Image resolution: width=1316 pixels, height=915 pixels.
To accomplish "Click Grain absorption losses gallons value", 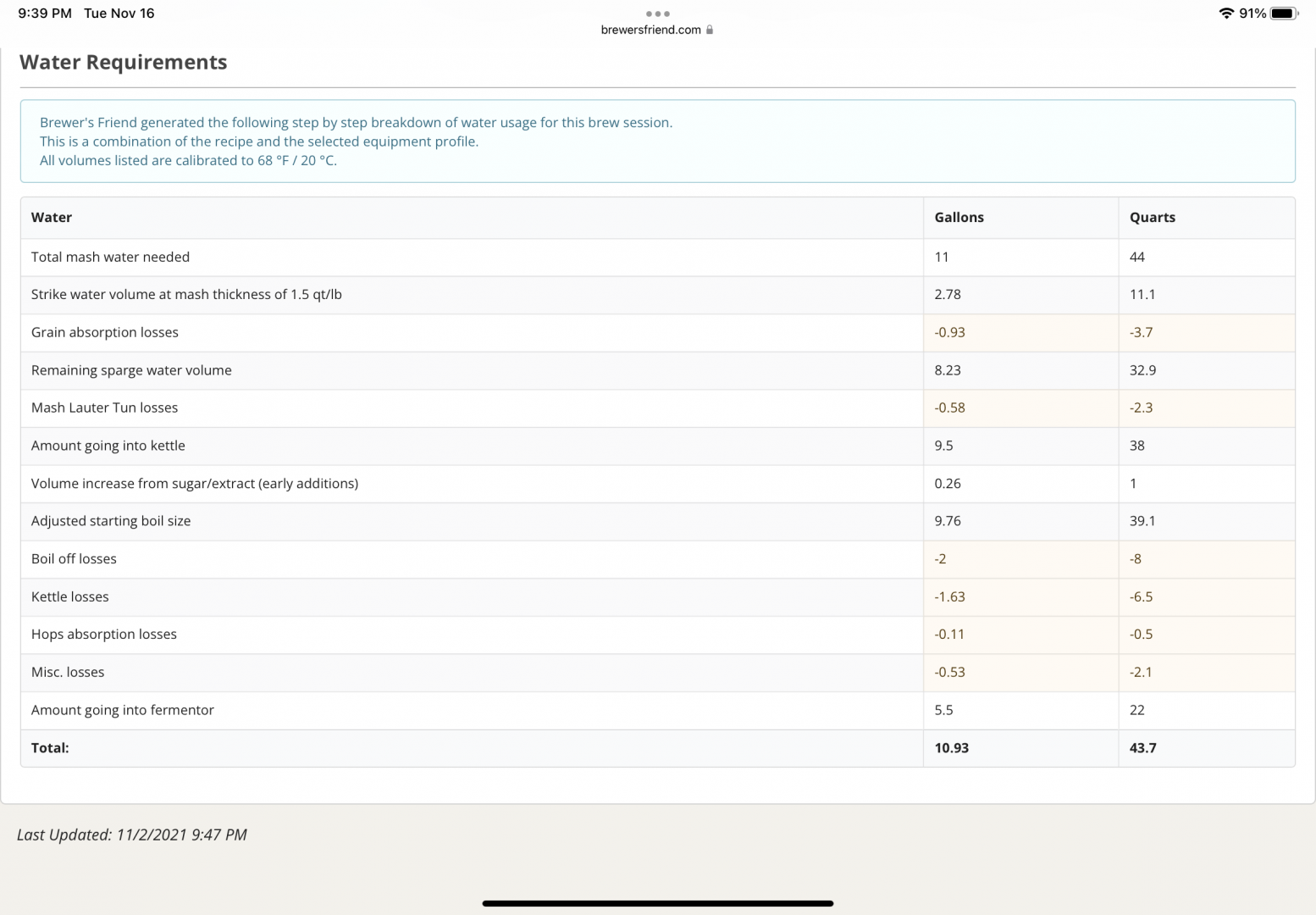I will pos(949,333).
